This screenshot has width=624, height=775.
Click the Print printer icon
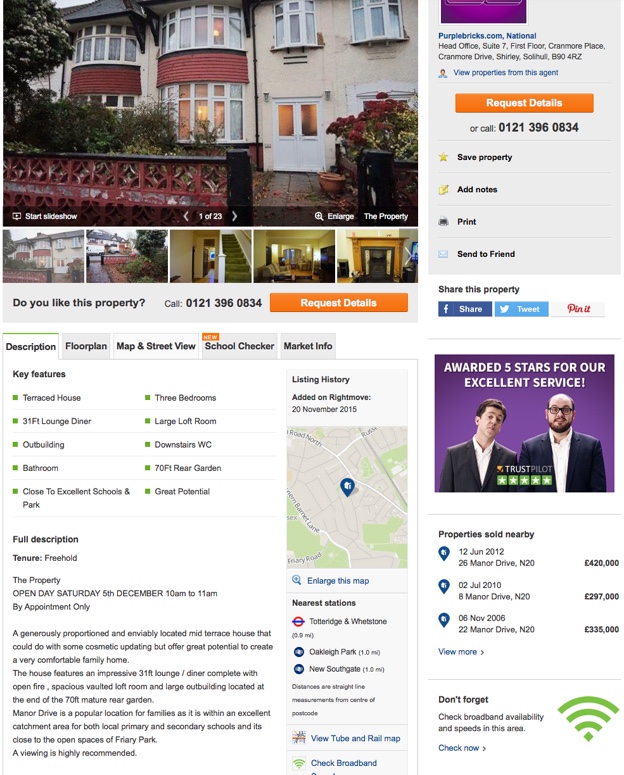point(443,222)
